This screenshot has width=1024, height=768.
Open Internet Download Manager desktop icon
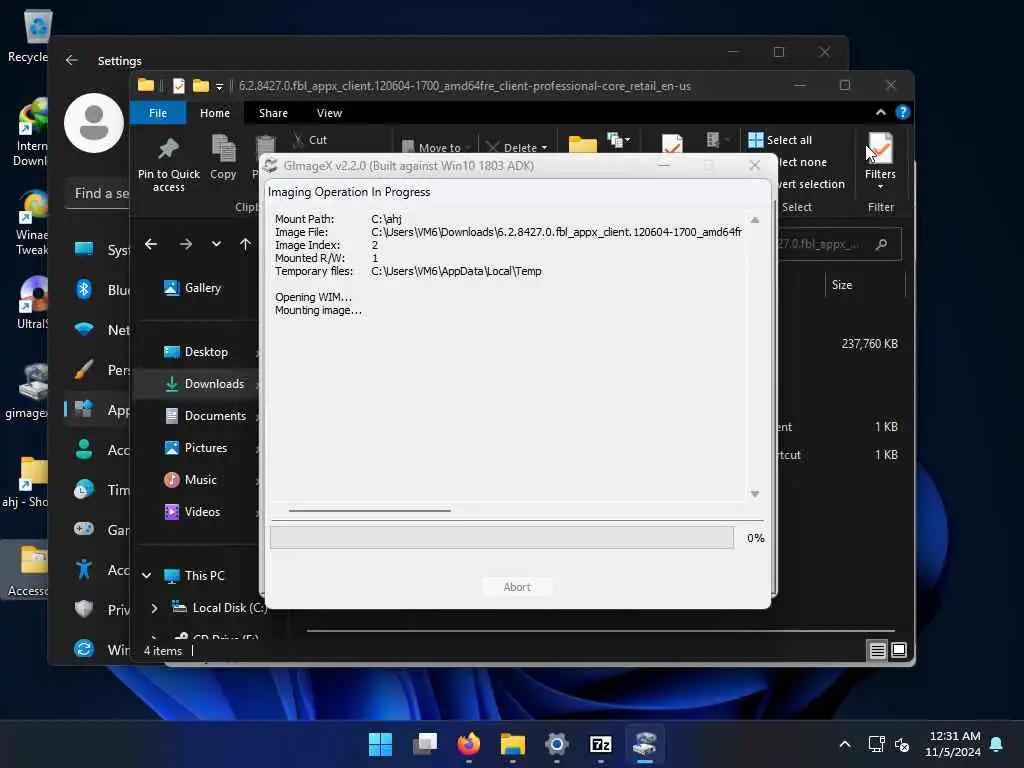pyautogui.click(x=31, y=132)
